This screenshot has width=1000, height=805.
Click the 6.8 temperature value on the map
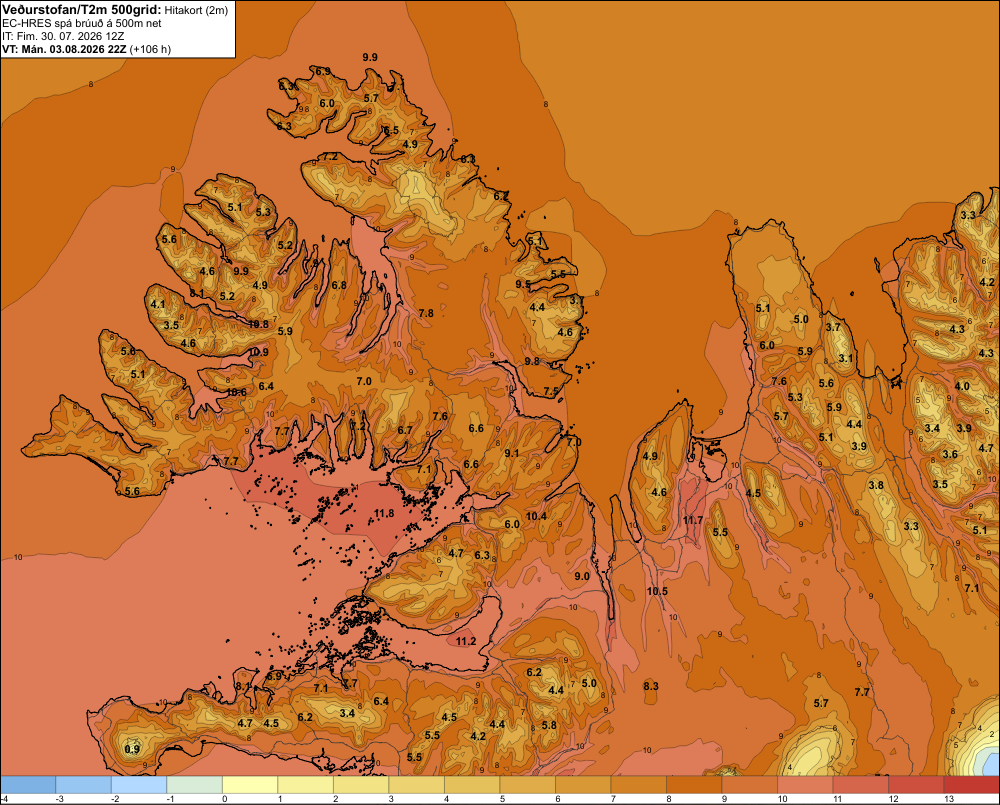pyautogui.click(x=339, y=285)
